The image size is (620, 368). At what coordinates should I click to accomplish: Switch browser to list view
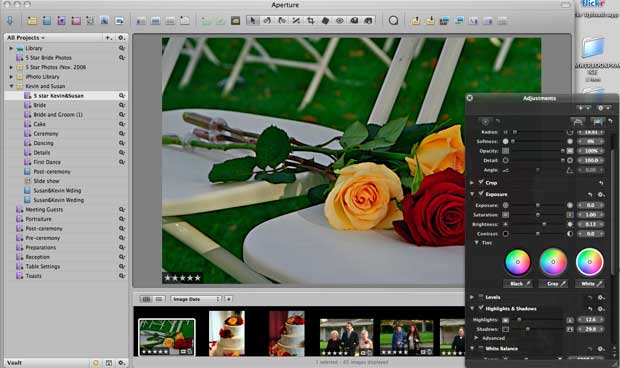click(159, 299)
